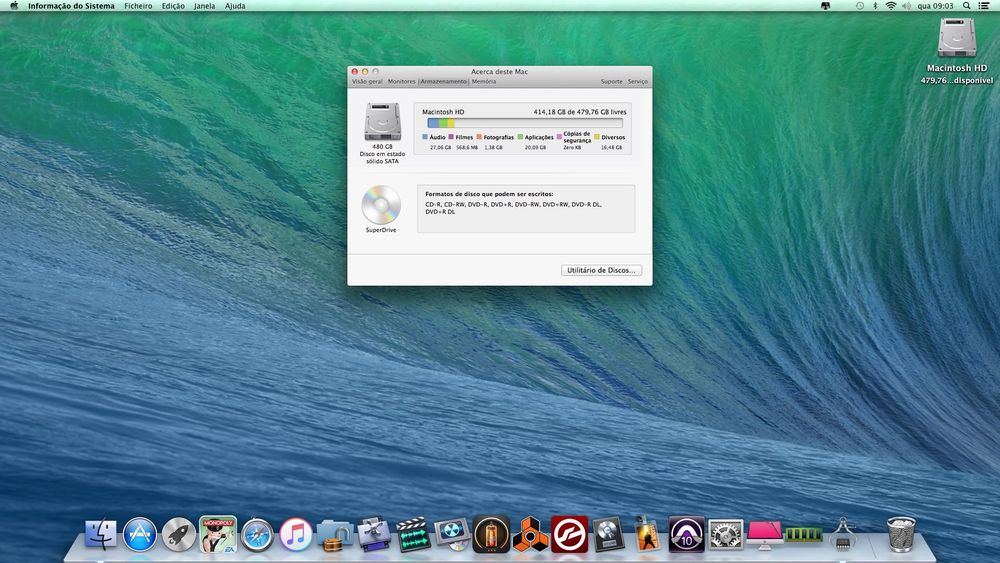Viewport: 1000px width, 563px height.
Task: Click the '27,06 GB' Áudio value
Action: (440, 147)
